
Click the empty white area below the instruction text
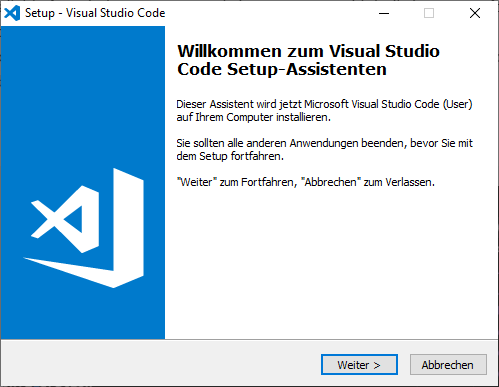330,263
